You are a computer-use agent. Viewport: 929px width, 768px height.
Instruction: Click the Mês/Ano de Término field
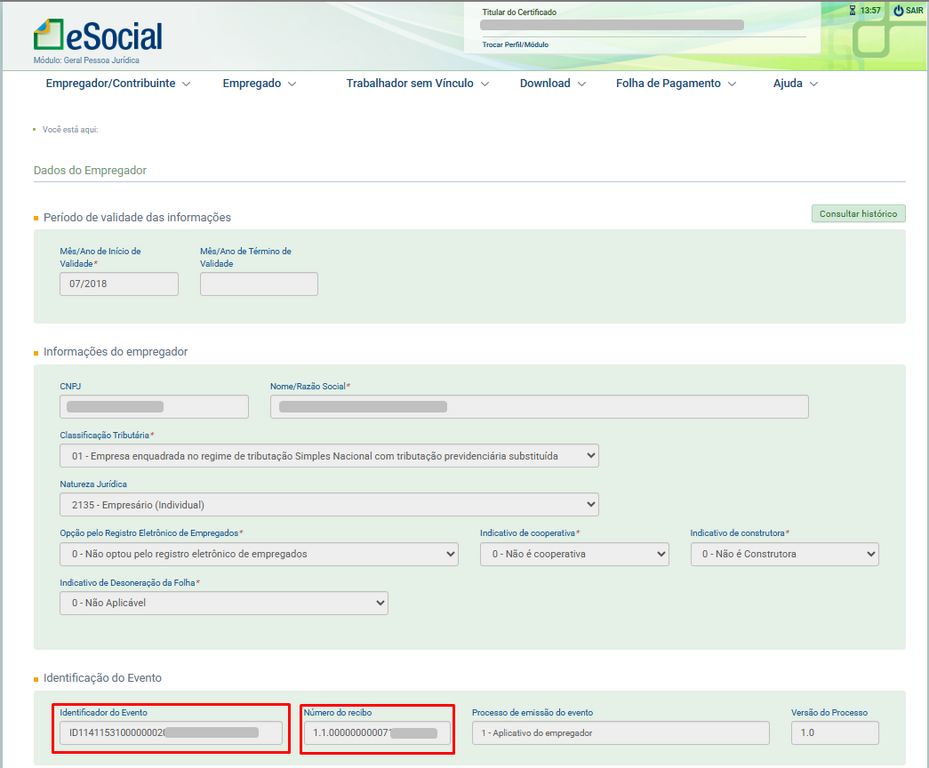click(259, 284)
